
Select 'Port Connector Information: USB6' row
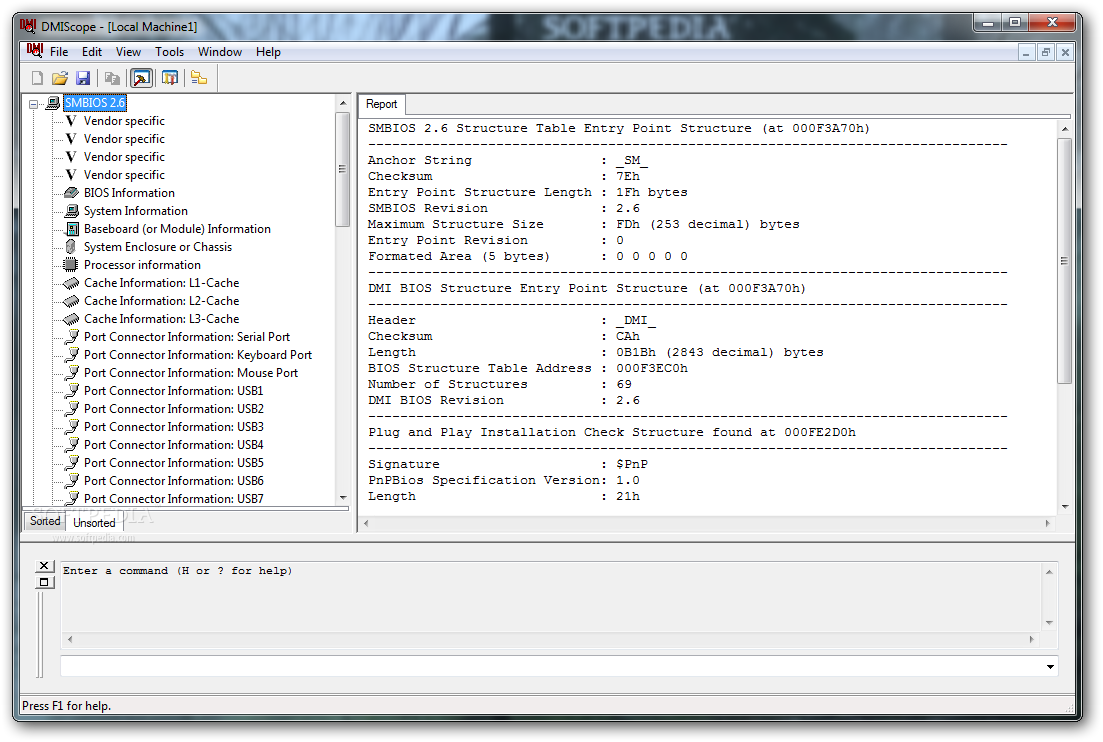click(x=174, y=480)
